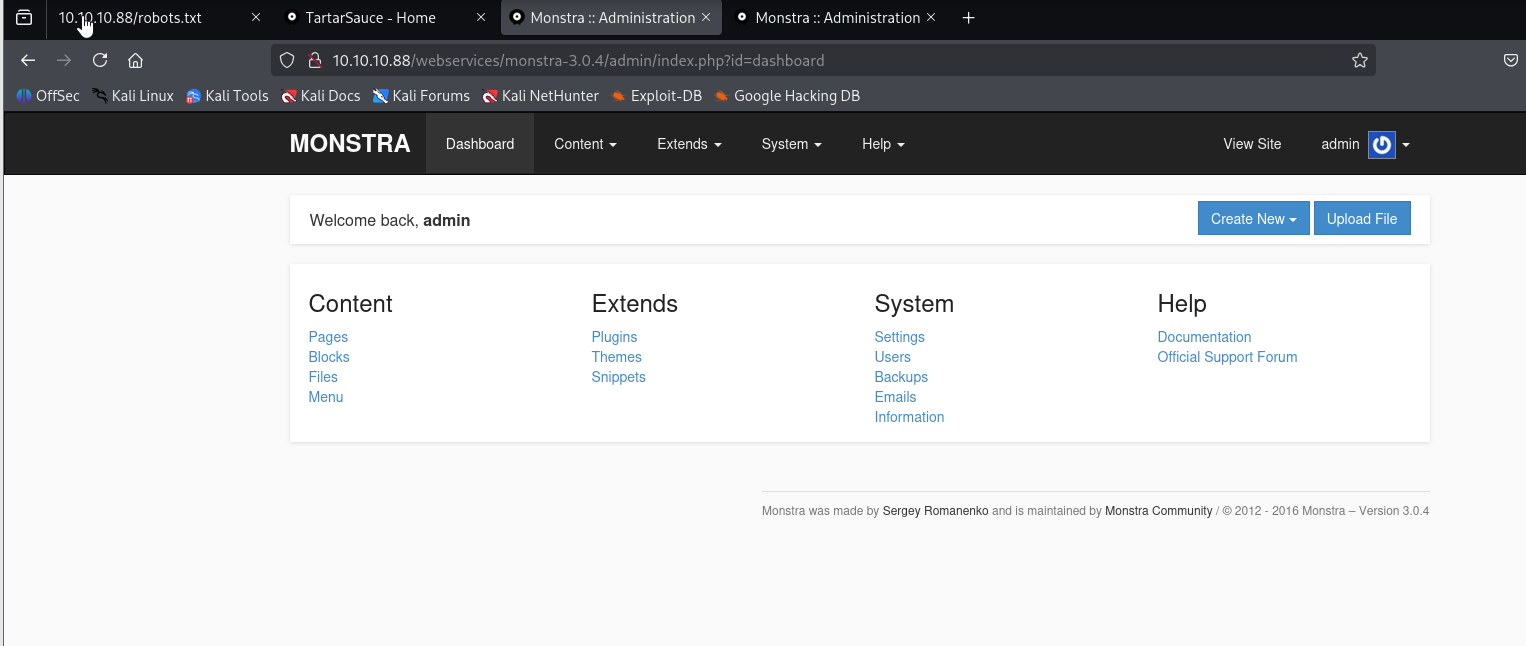Open the Users link
The height and width of the screenshot is (646, 1526).
point(892,357)
